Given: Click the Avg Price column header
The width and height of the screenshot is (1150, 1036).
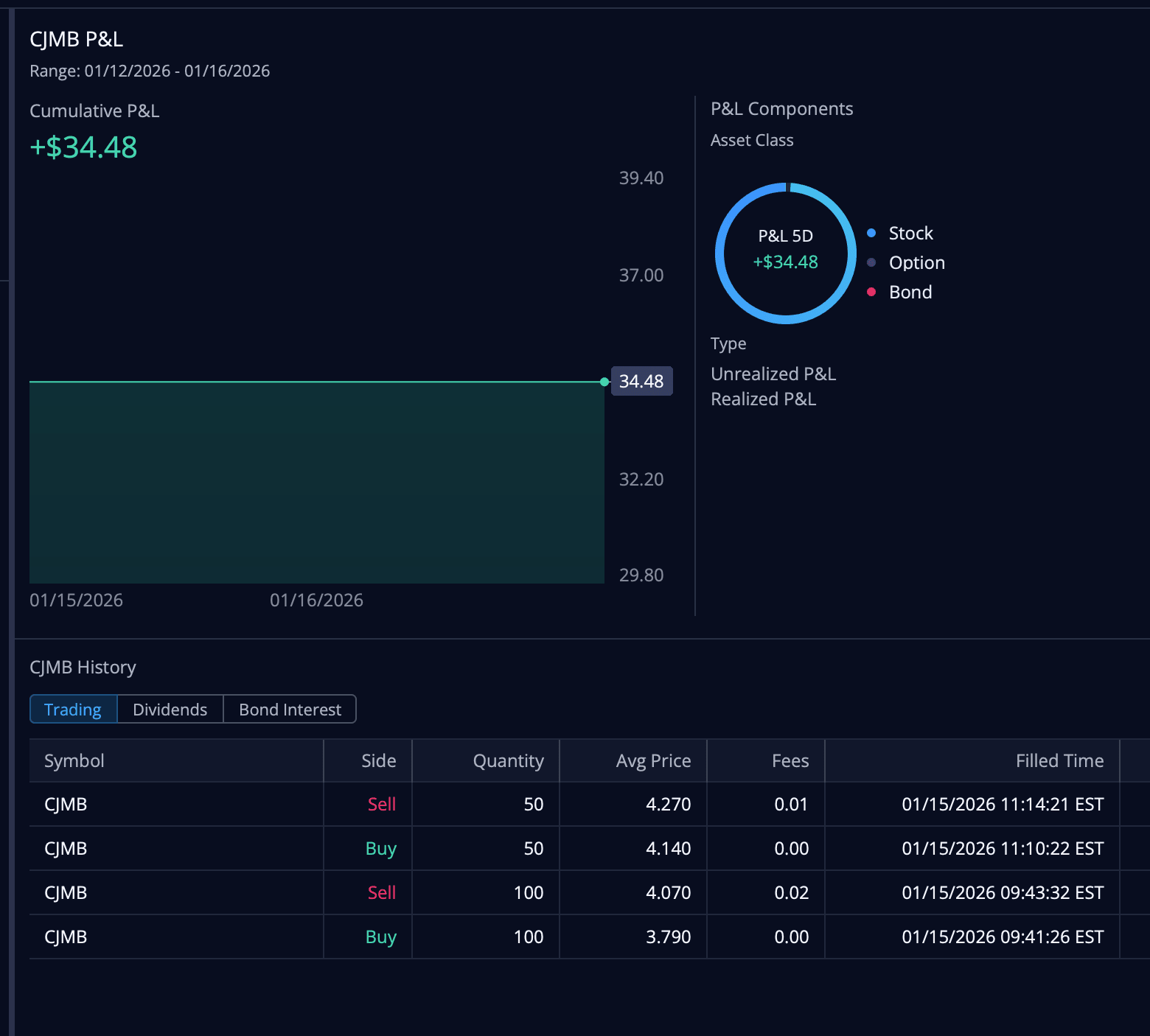Looking at the screenshot, I should coord(653,760).
